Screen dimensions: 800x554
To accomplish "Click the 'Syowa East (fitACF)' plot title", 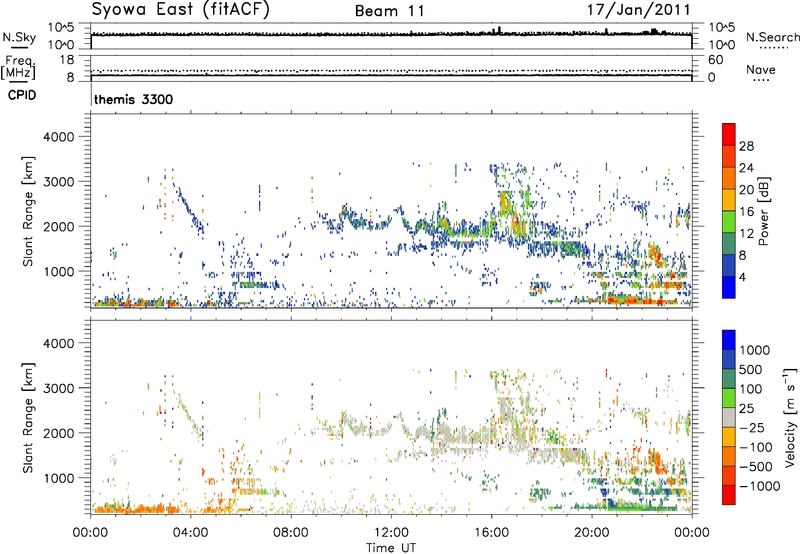I will (180, 10).
